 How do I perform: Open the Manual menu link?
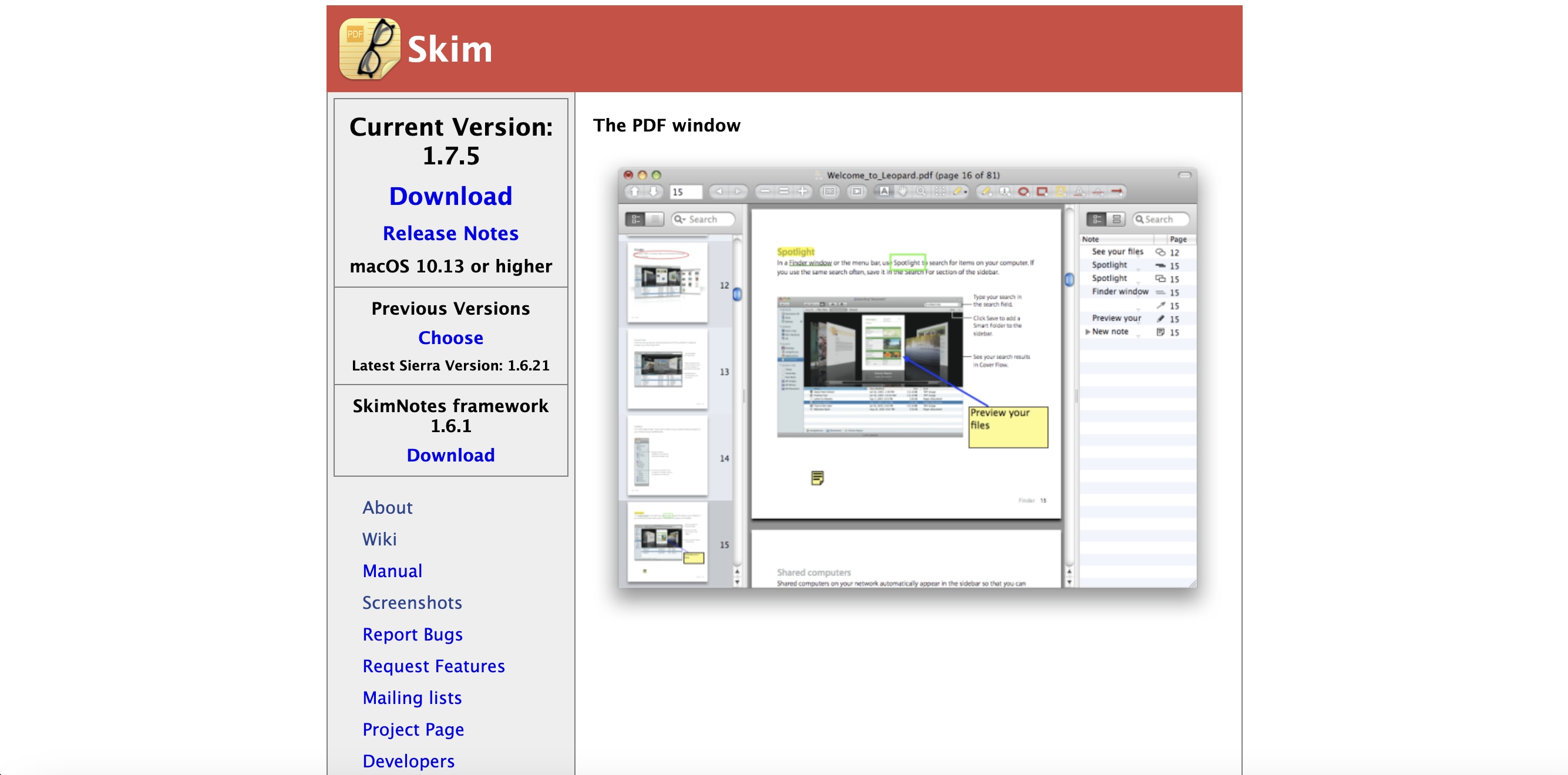[392, 571]
